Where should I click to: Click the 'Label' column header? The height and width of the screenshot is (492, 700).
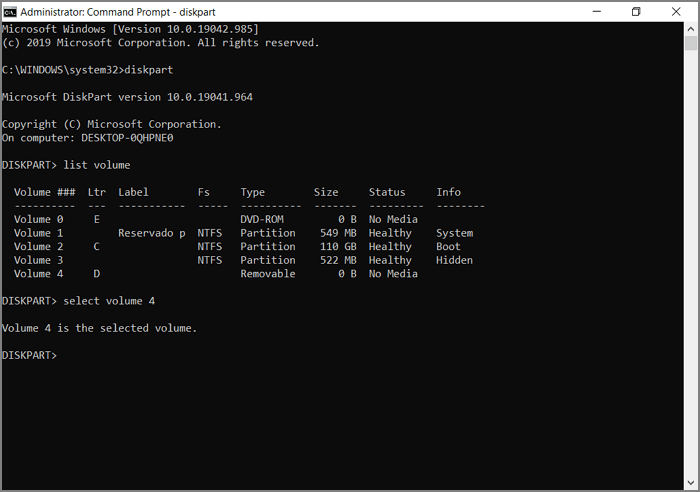(x=133, y=192)
